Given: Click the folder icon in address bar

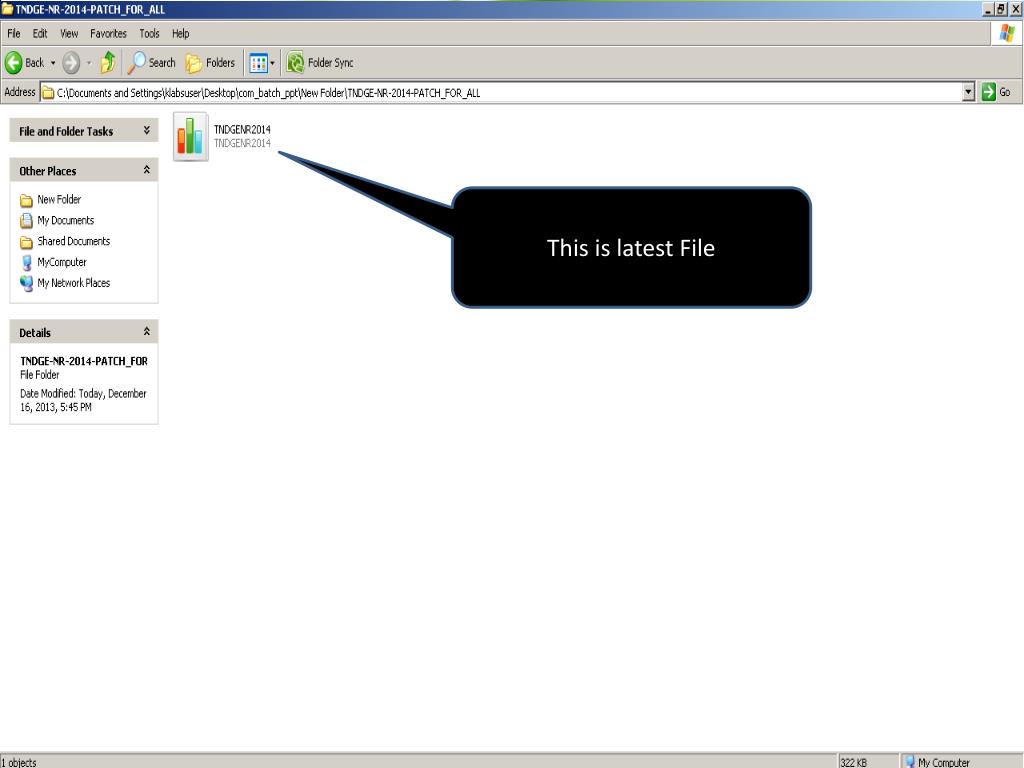Looking at the screenshot, I should point(48,93).
